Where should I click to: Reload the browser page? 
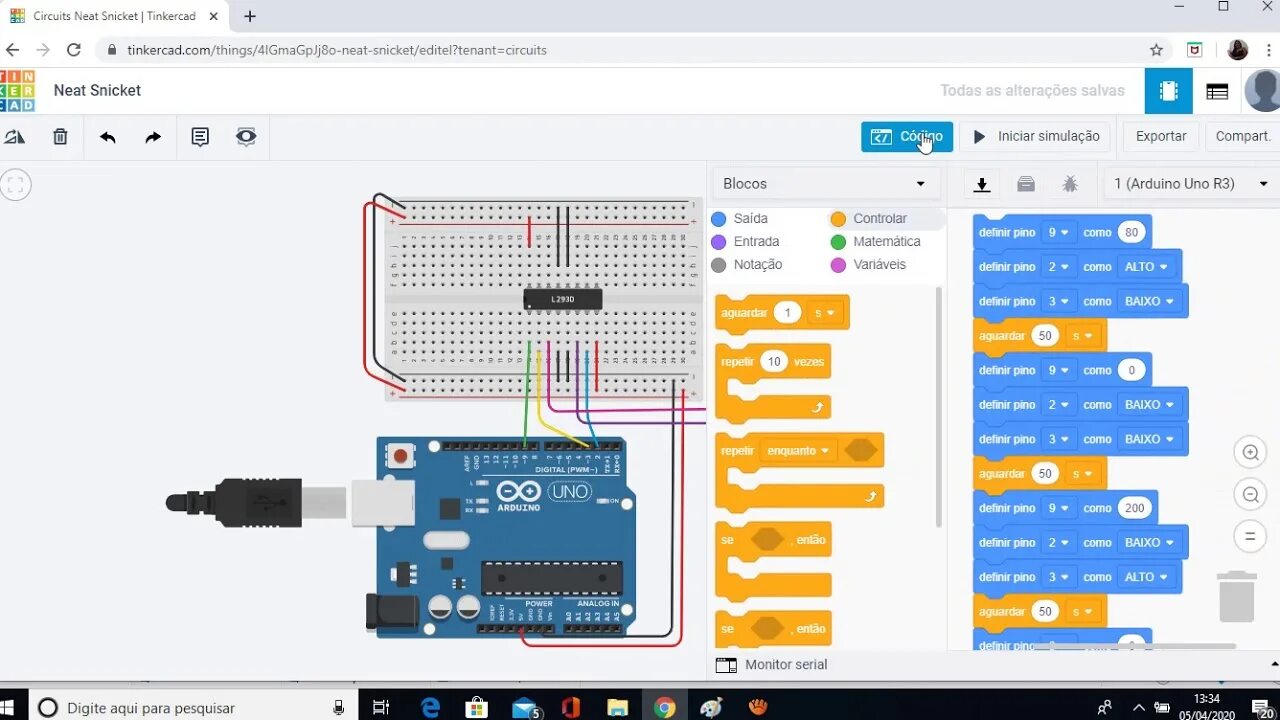[74, 50]
